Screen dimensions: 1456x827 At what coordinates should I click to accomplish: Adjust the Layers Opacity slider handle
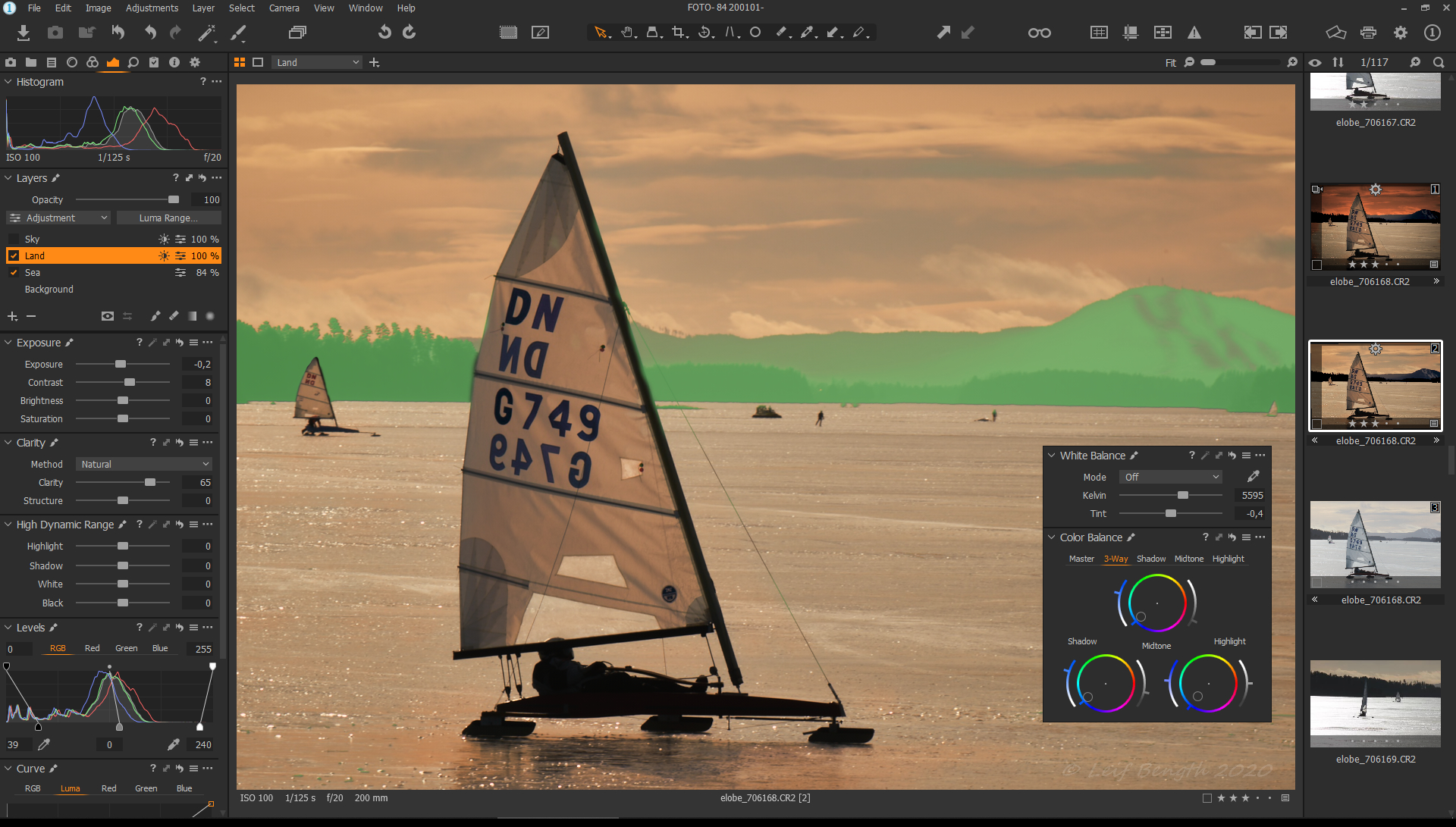click(174, 200)
